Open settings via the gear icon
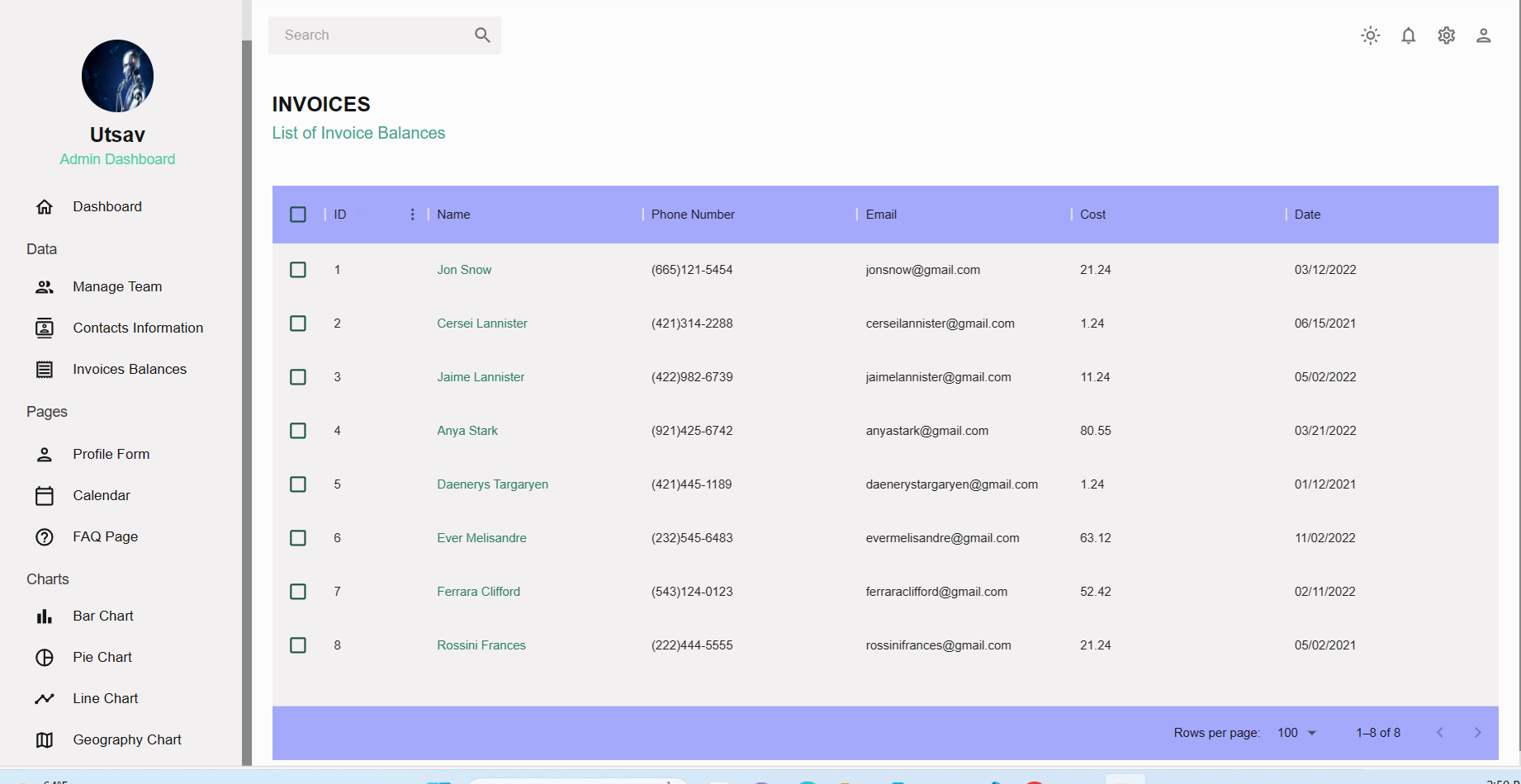The image size is (1521, 784). (x=1446, y=35)
